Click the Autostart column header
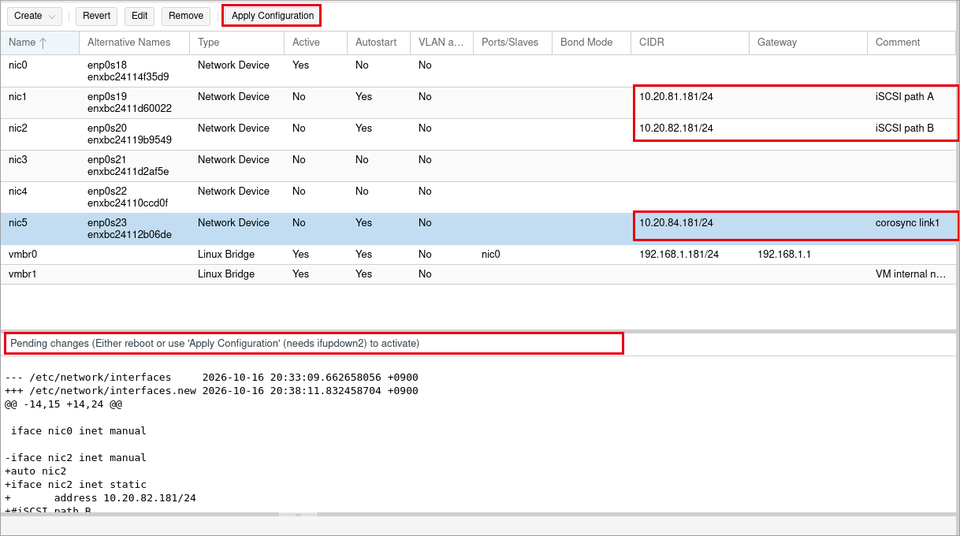 click(378, 42)
